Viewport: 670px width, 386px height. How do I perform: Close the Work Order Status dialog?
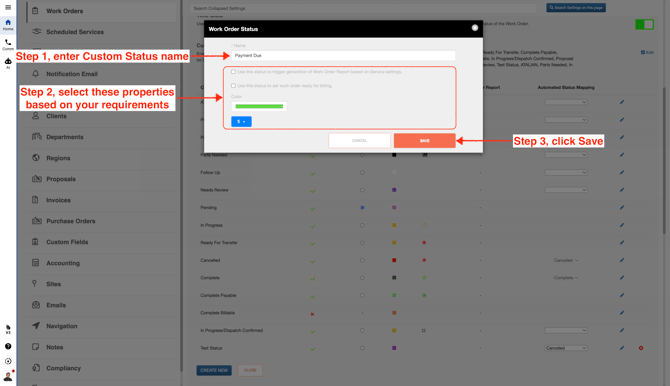pos(475,28)
